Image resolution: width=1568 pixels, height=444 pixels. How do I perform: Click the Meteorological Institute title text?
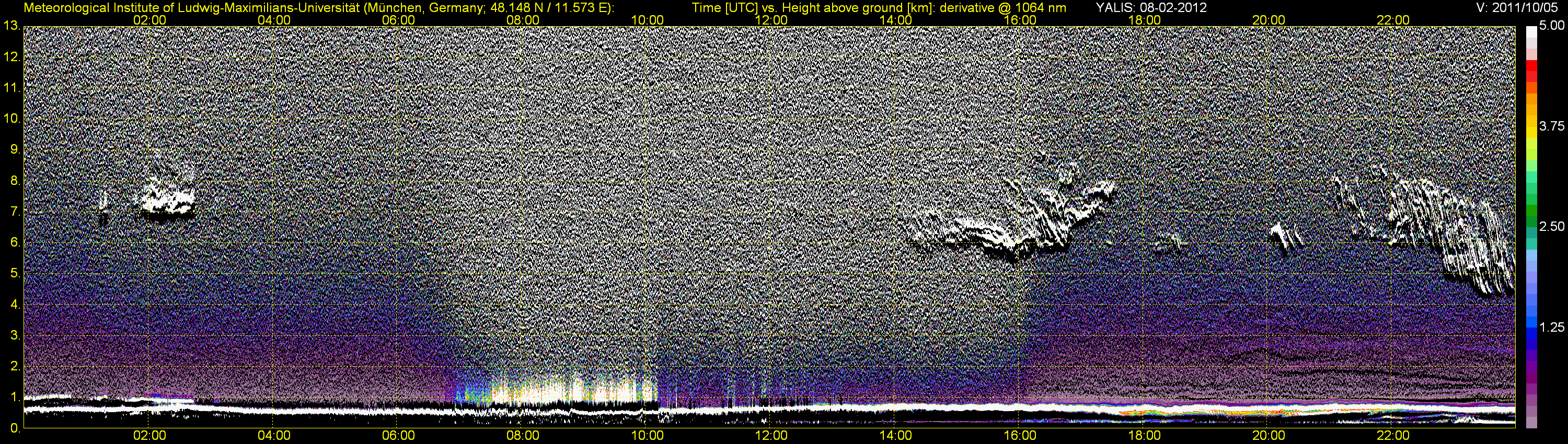pyautogui.click(x=318, y=8)
